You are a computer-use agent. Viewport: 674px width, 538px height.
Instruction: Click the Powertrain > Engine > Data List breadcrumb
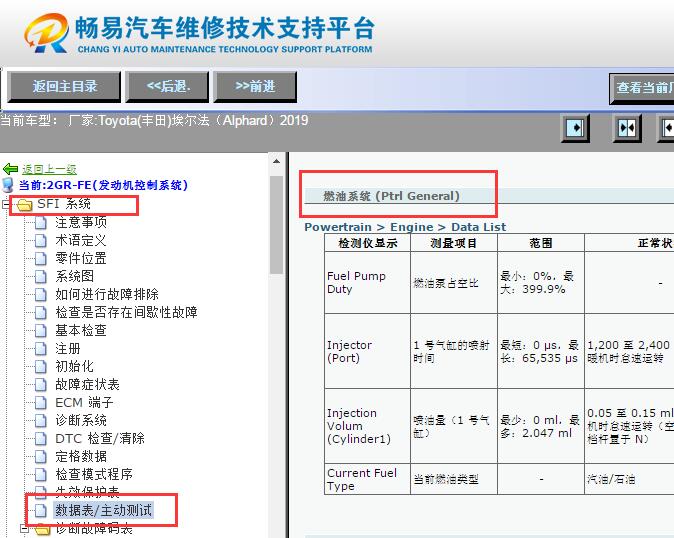tap(405, 227)
